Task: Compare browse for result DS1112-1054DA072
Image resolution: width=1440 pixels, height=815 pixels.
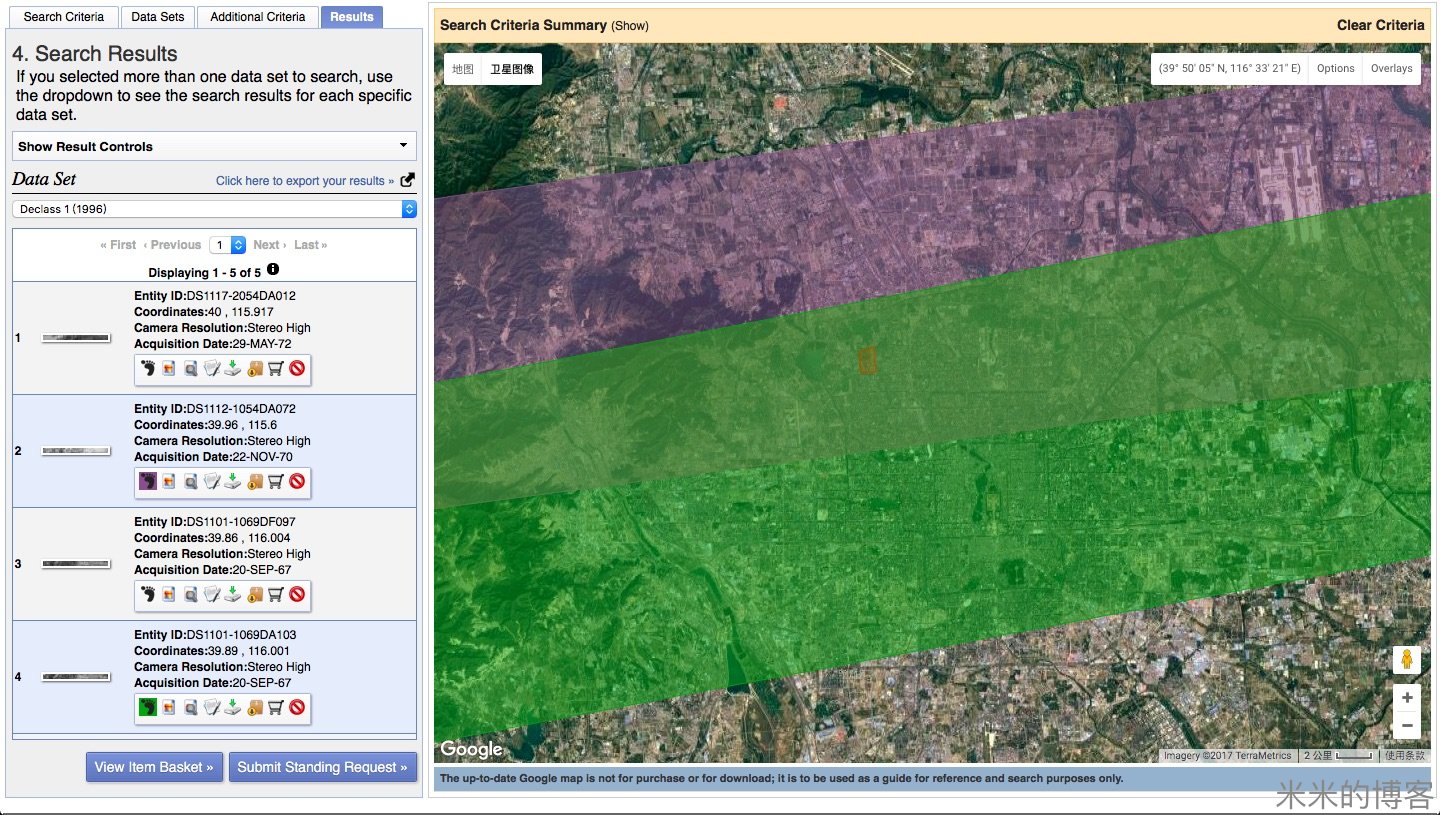Action: (211, 482)
